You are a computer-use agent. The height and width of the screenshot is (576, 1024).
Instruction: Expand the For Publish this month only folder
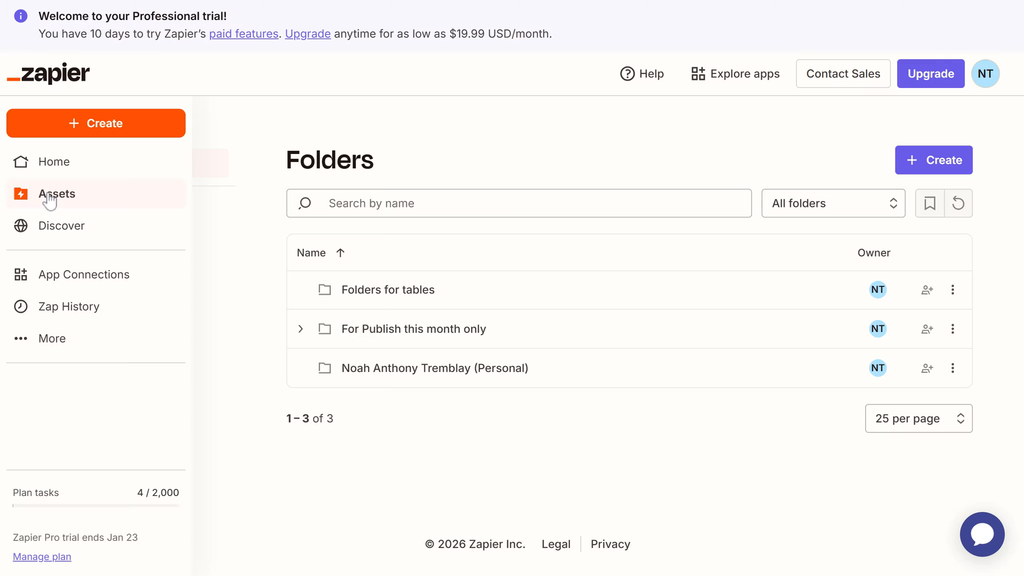[x=300, y=329]
